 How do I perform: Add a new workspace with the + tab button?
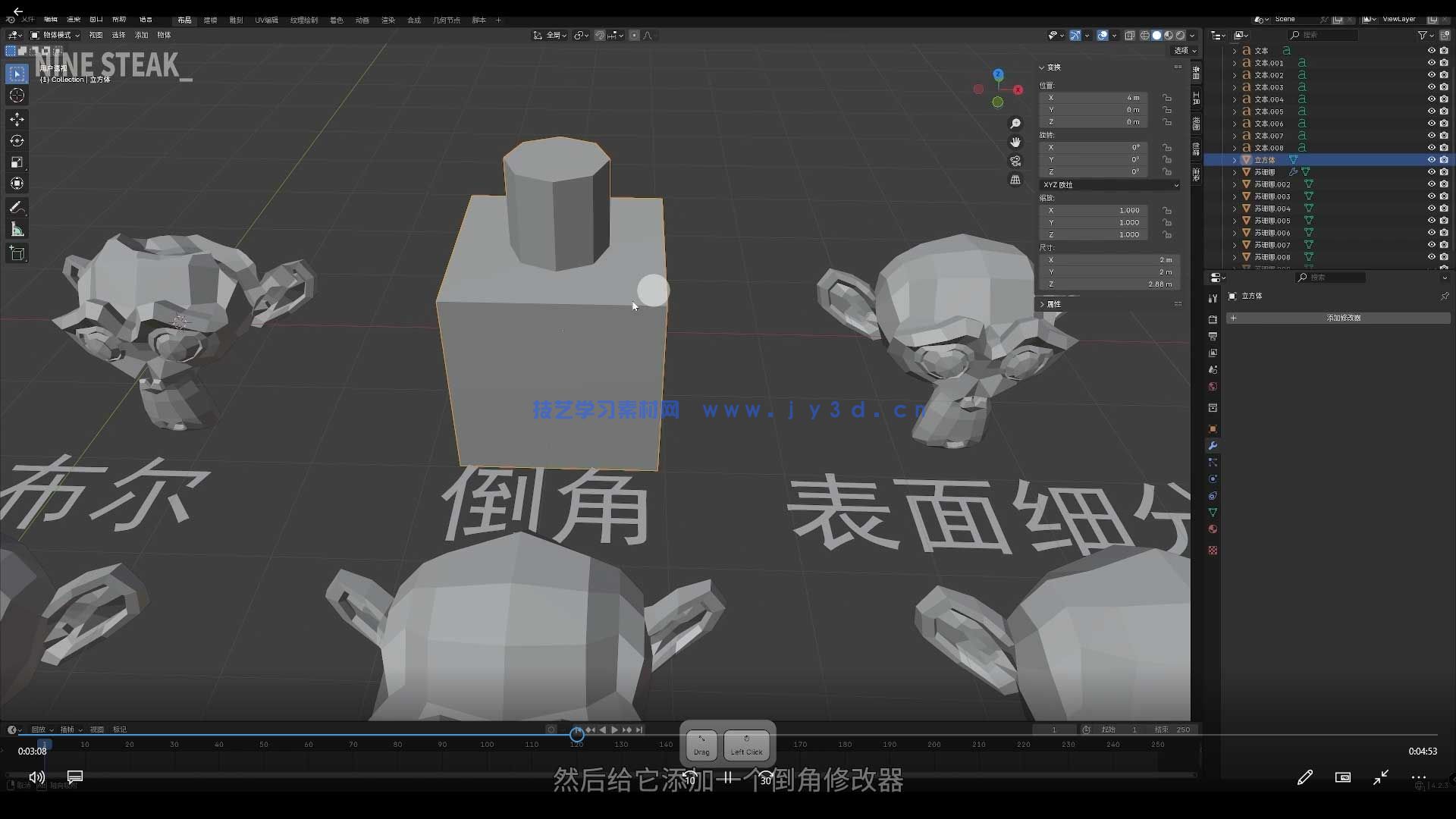(x=499, y=20)
